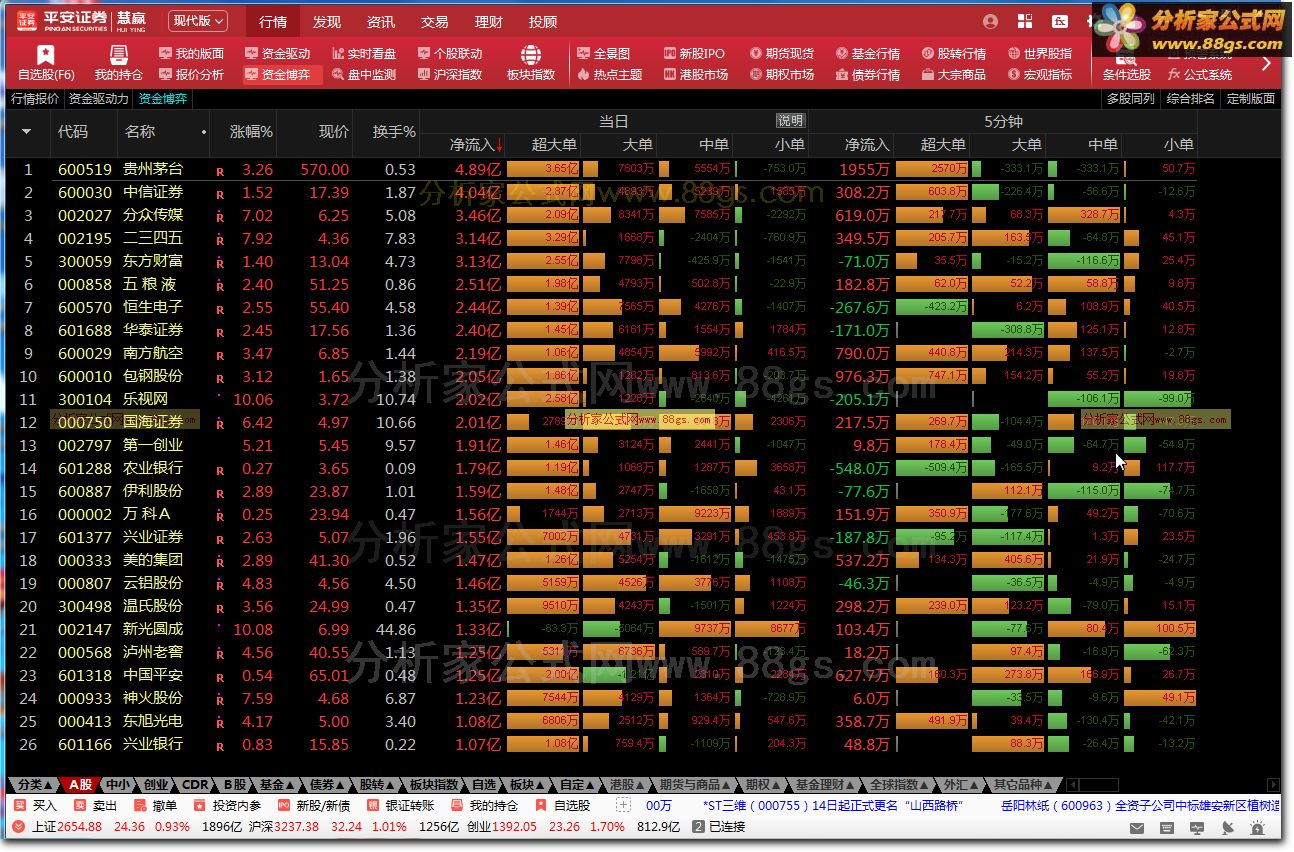This screenshot has height=852, width=1294.
Task: Expand 分类 bottom tab menu
Action: 35,785
